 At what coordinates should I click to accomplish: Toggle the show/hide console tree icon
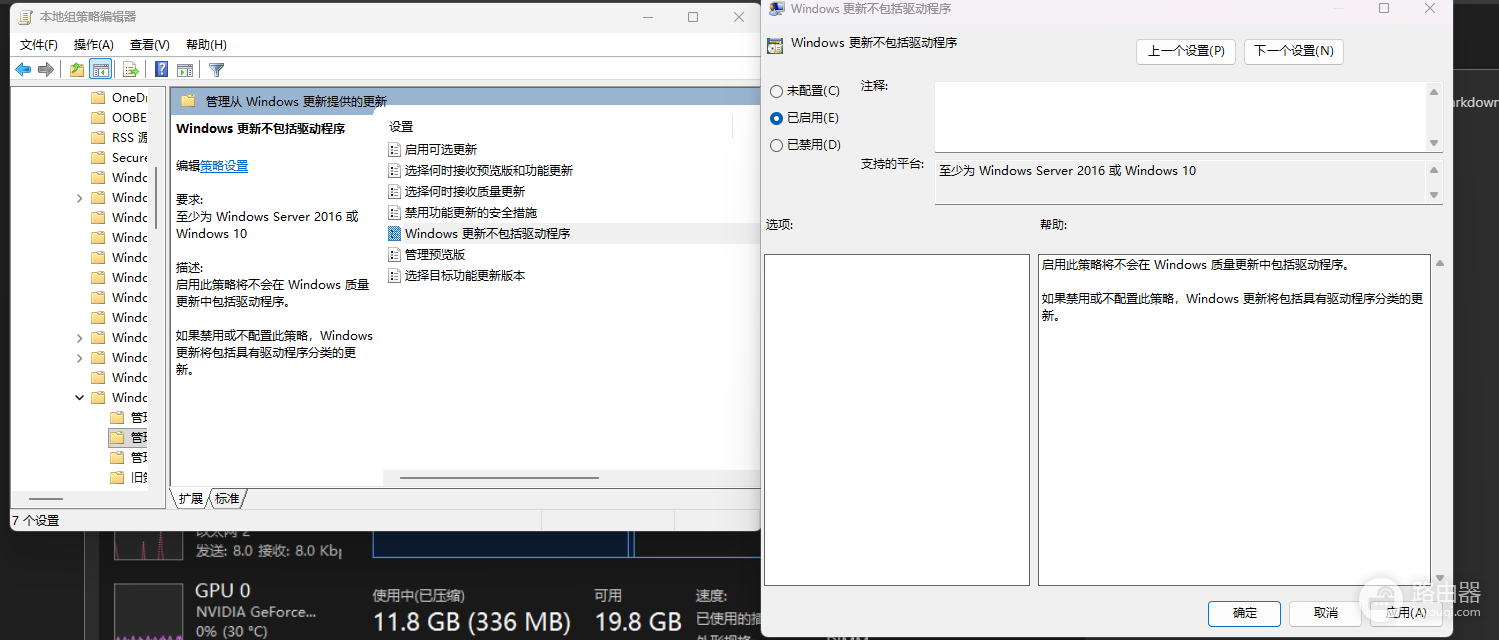pyautogui.click(x=100, y=69)
